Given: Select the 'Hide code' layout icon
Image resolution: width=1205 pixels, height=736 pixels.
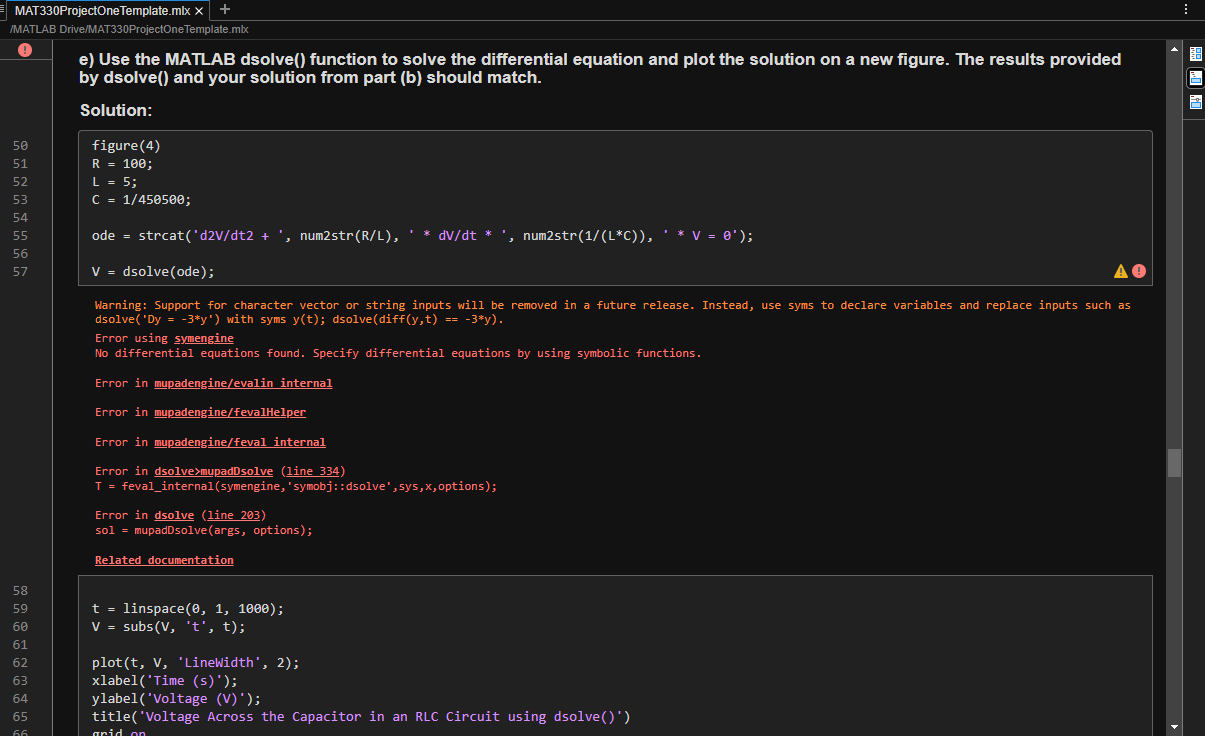Looking at the screenshot, I should 1195,100.
